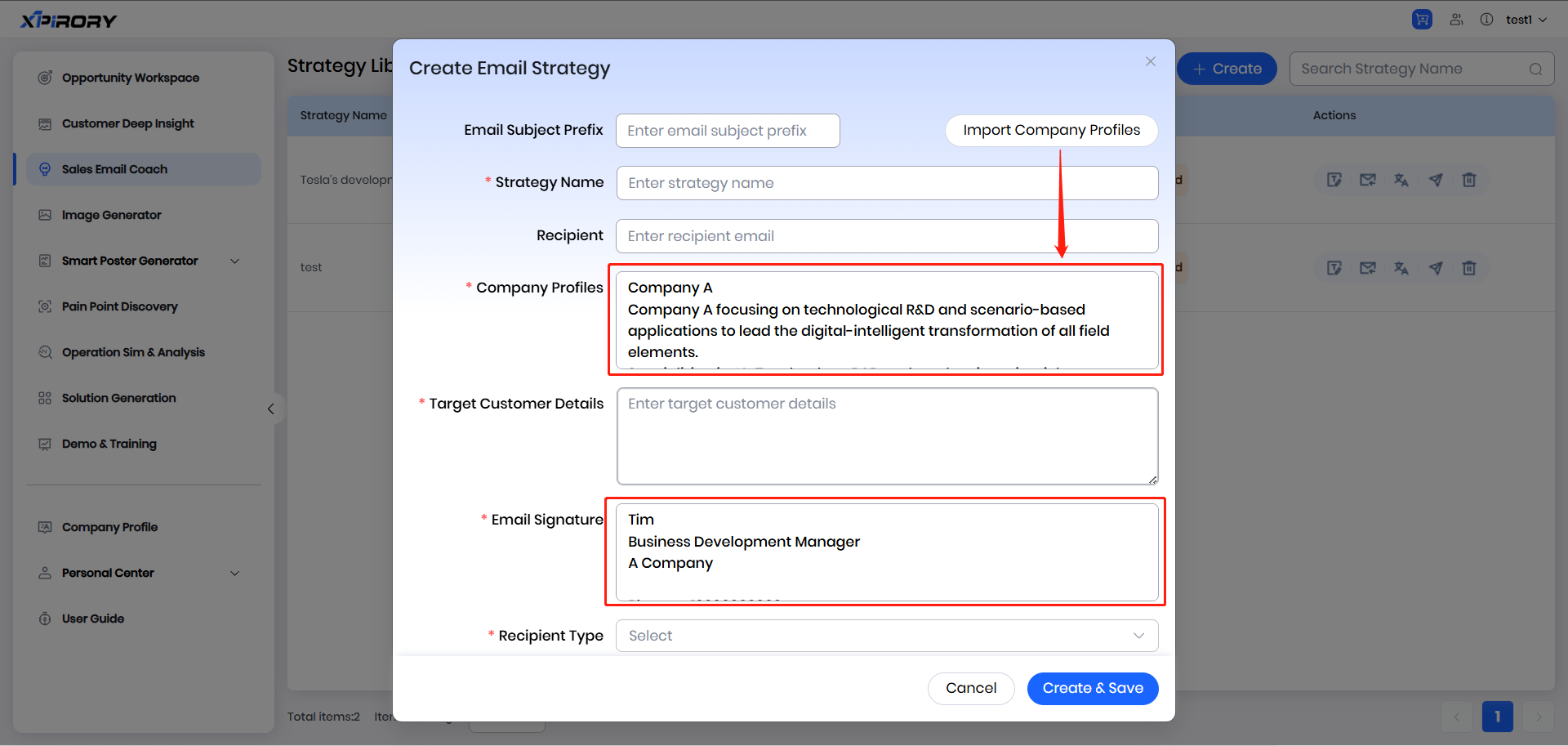Collapse the left sidebar panel
Viewport: 1568px width, 746px height.
pos(271,409)
